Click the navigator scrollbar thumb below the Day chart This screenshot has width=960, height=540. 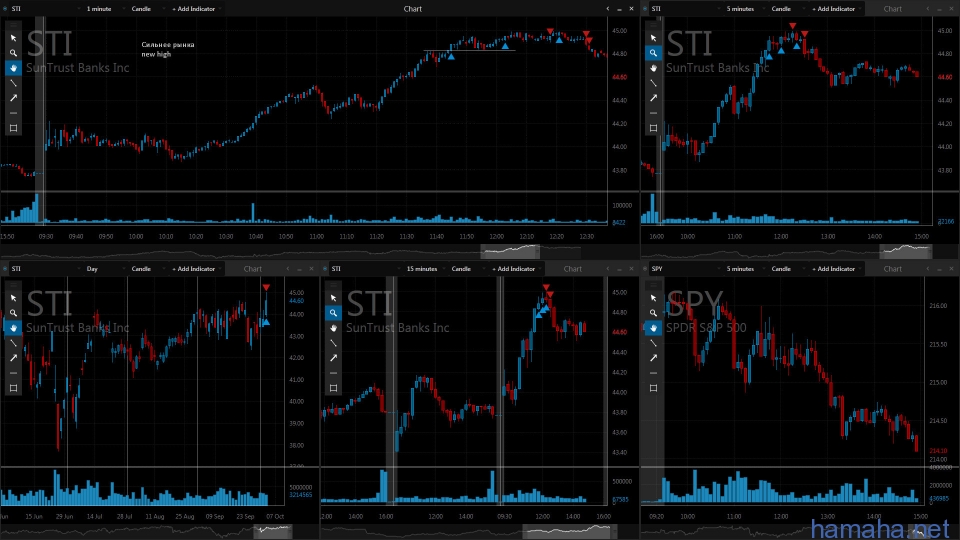point(272,530)
